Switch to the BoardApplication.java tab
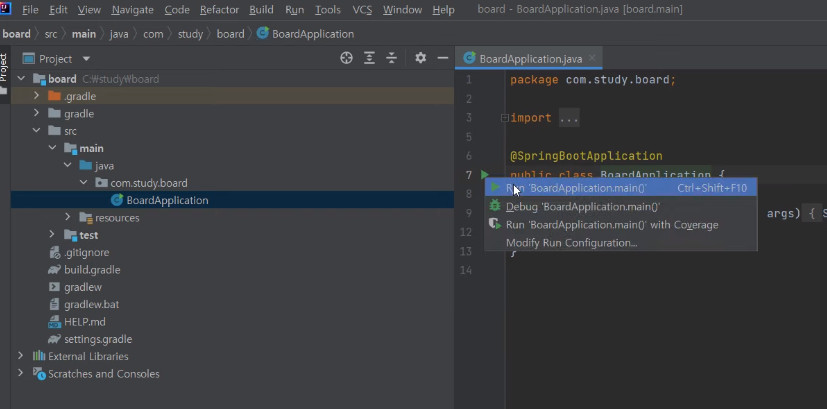 [x=531, y=59]
